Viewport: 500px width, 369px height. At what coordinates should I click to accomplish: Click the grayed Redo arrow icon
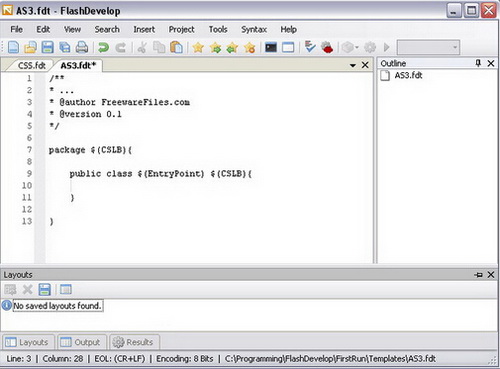point(120,48)
